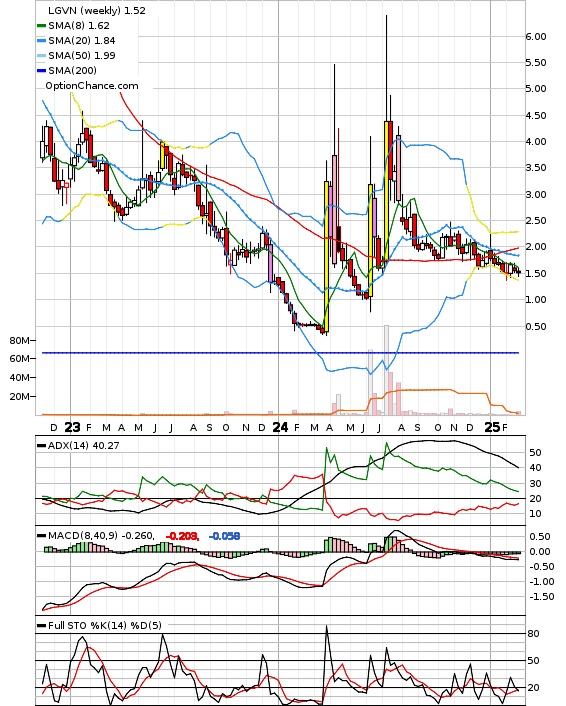Click the ADX 50 scale label
The height and width of the screenshot is (706, 566).
[535, 453]
